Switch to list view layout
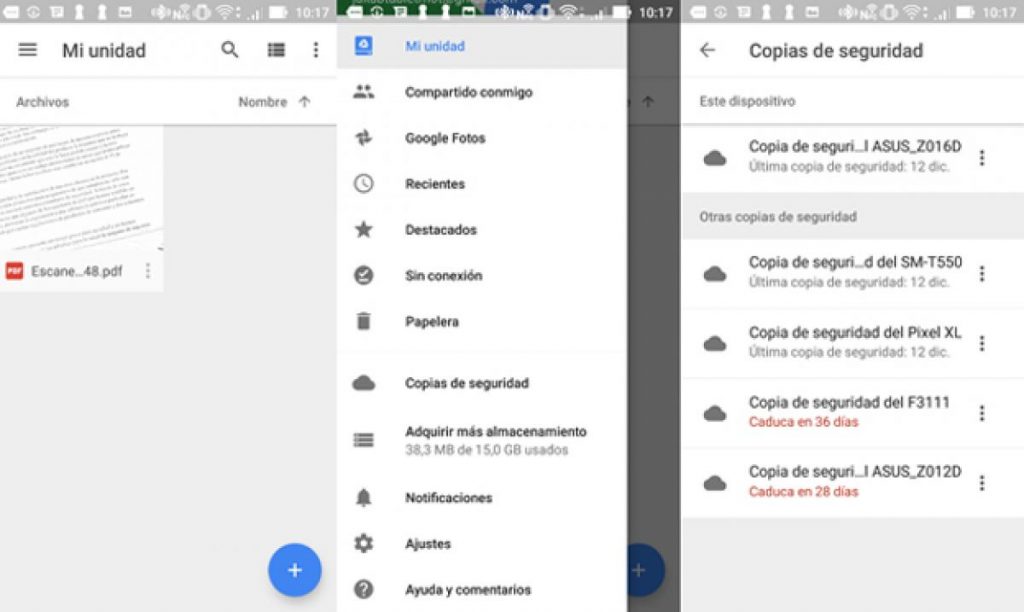This screenshot has width=1024, height=612. pos(276,50)
